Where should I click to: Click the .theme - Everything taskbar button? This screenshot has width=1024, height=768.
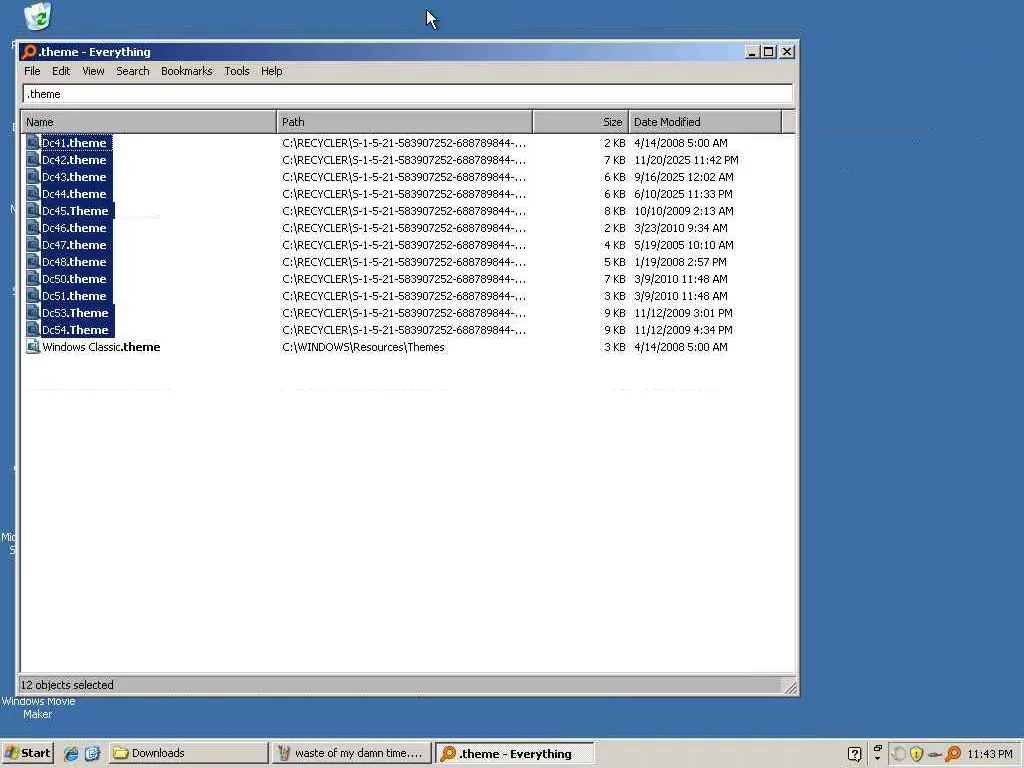pyautogui.click(x=515, y=754)
